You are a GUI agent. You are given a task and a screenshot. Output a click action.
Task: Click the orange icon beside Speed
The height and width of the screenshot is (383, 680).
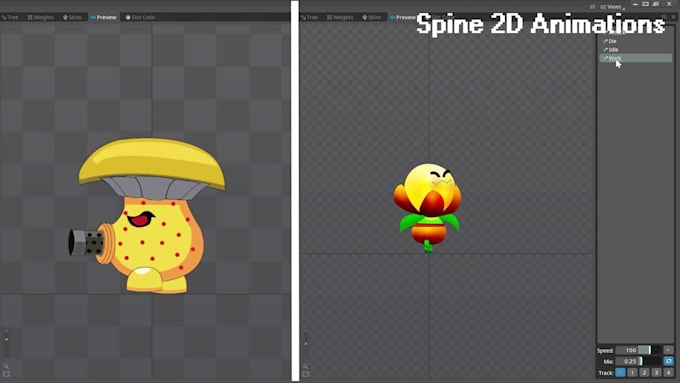[668, 350]
